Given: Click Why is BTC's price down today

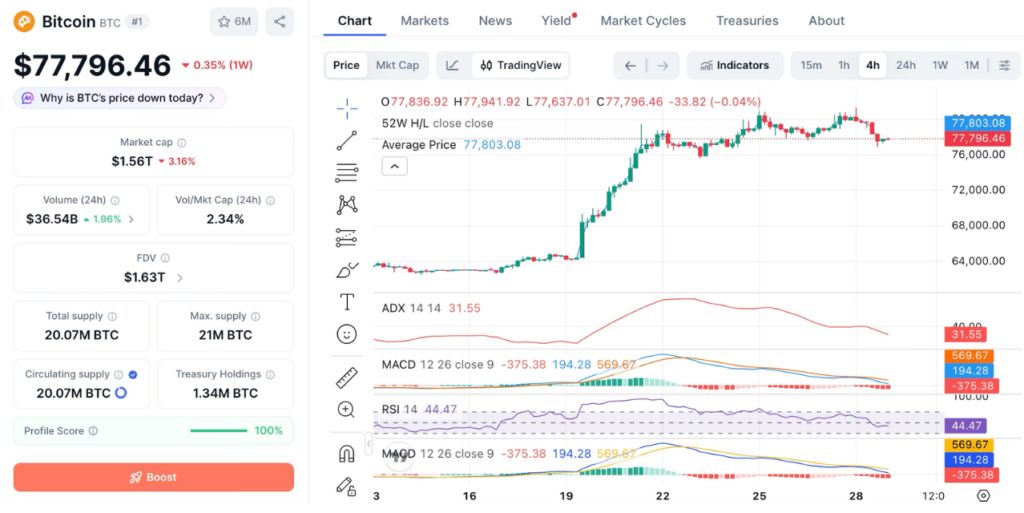Looking at the screenshot, I should coord(120,99).
